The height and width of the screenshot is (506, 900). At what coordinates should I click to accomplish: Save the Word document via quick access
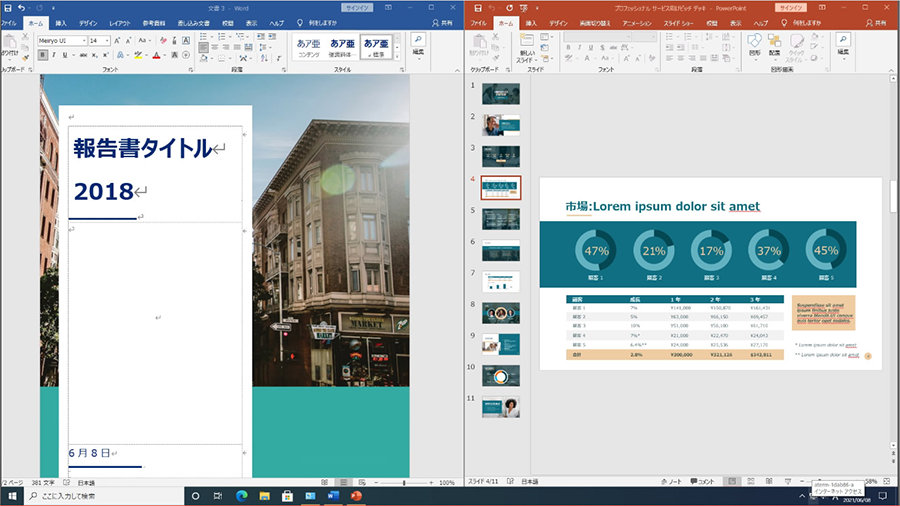[7, 8]
